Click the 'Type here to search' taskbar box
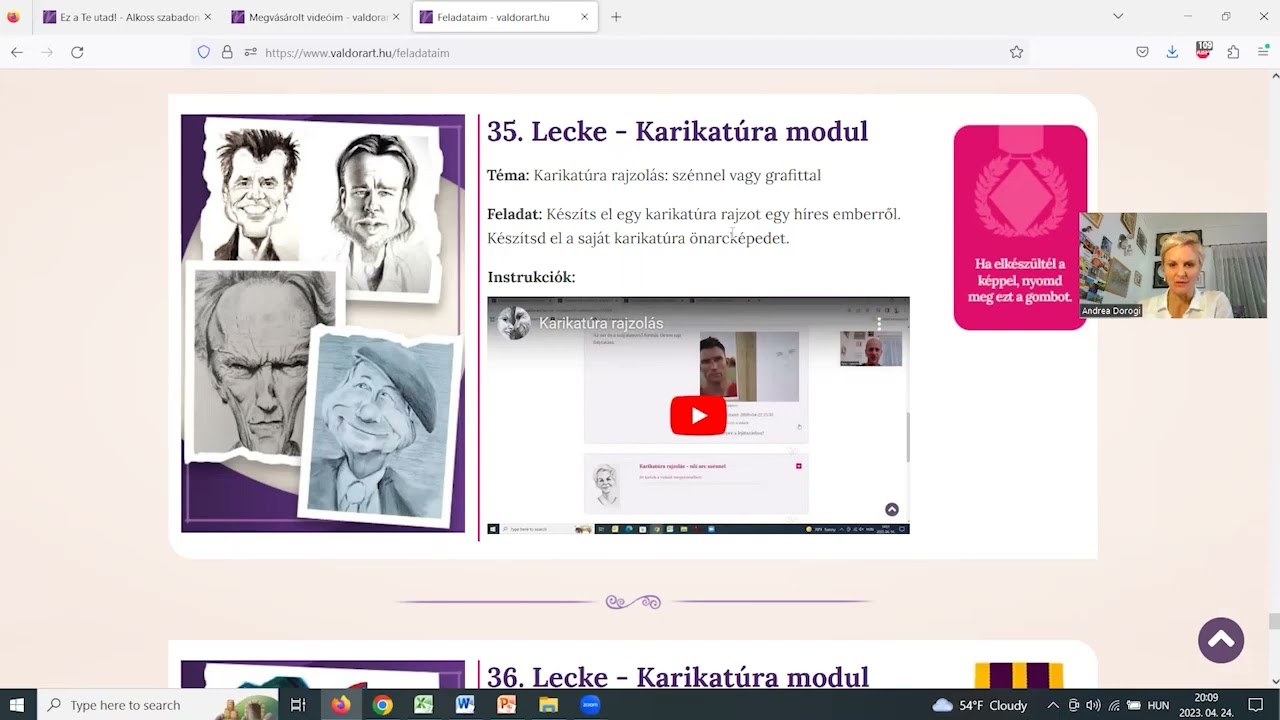This screenshot has height=720, width=1280. (x=158, y=705)
